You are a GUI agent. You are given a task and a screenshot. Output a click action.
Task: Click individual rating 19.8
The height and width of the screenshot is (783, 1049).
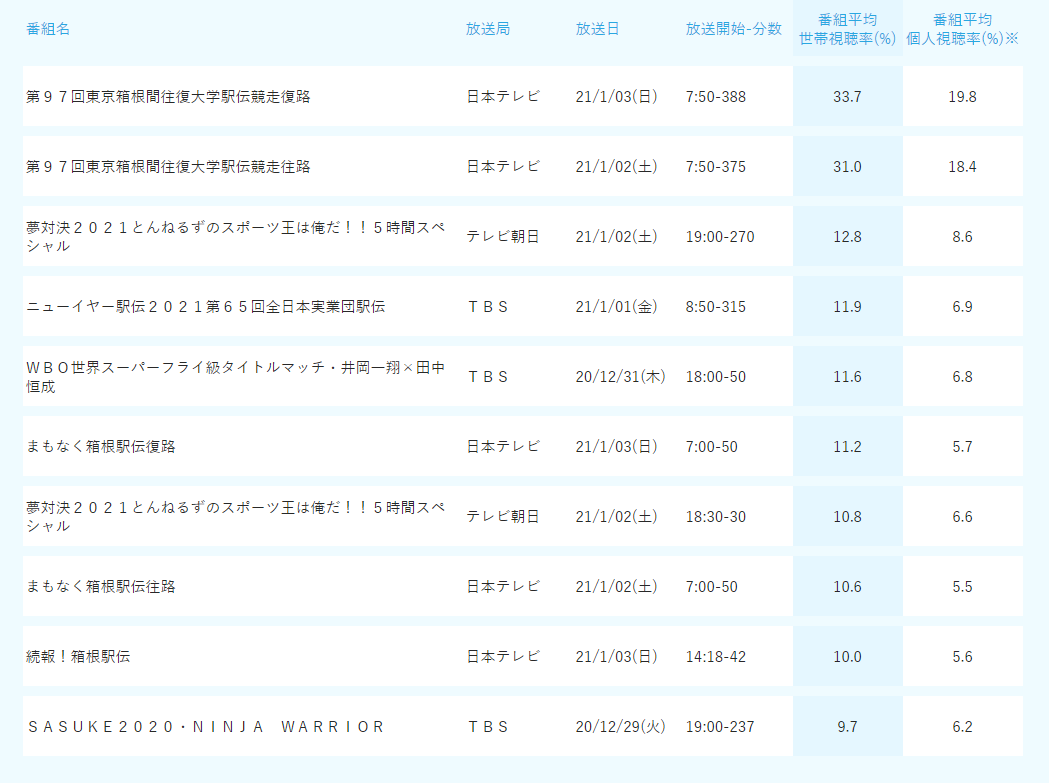962,96
